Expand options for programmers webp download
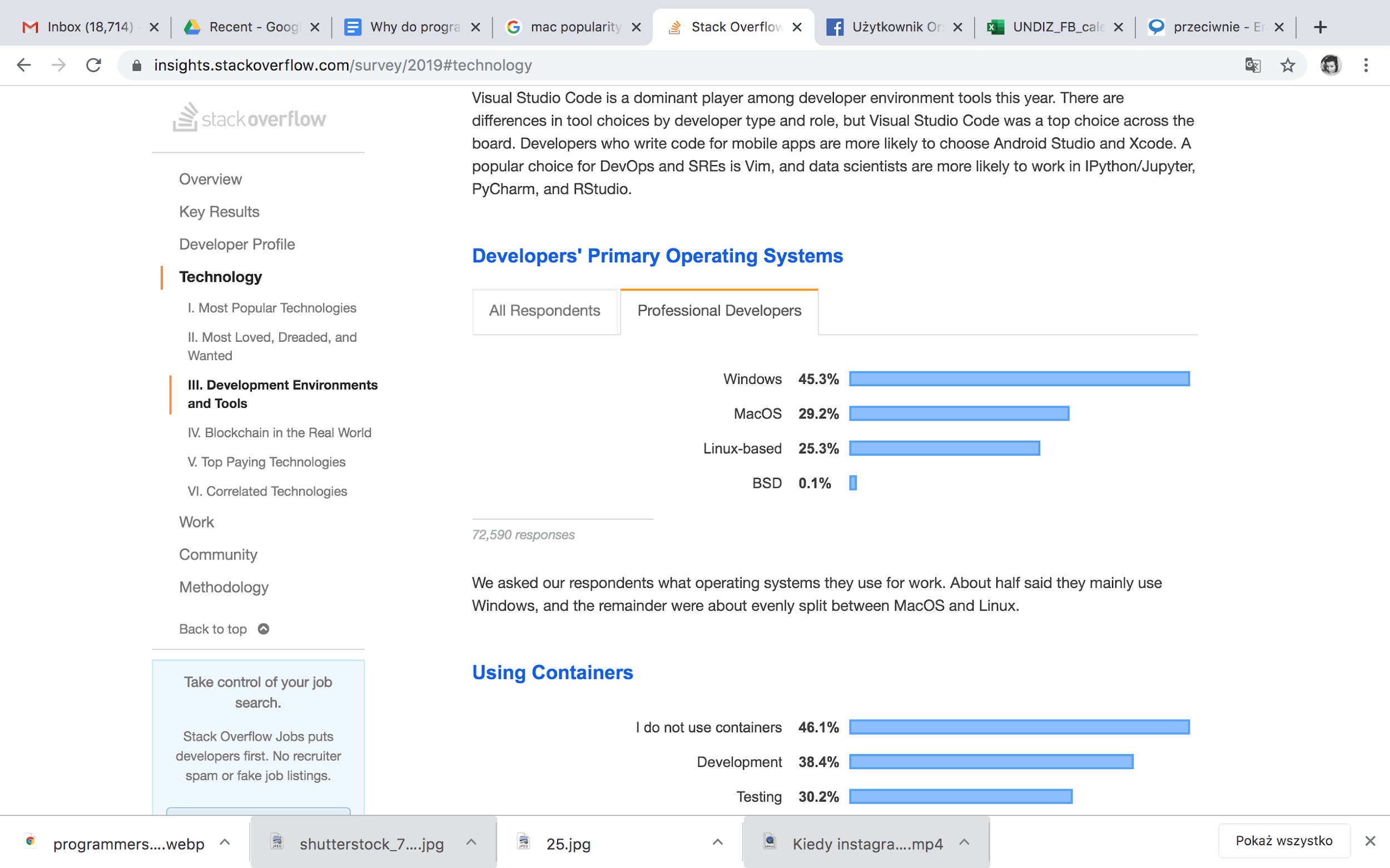 pyautogui.click(x=225, y=842)
